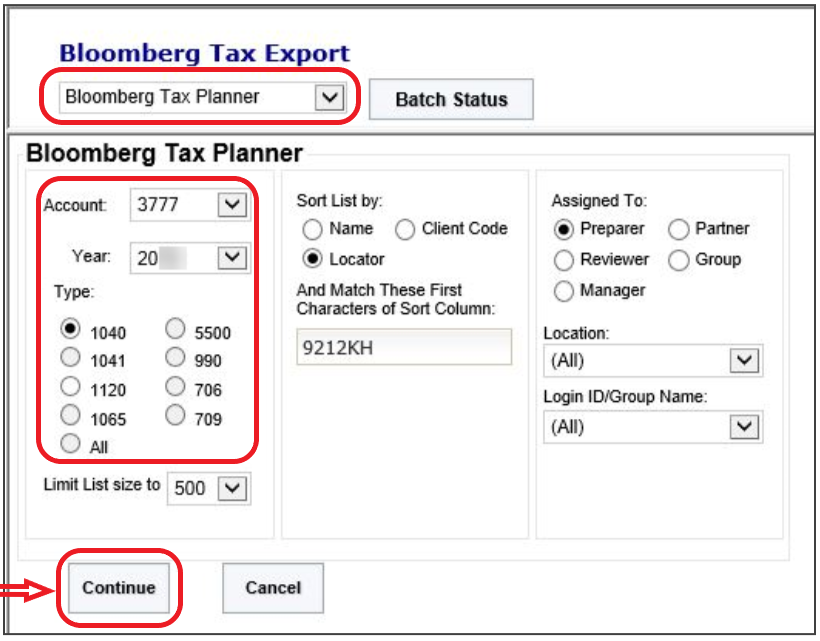
Task: Select the 1041 return type
Action: [x=70, y=358]
